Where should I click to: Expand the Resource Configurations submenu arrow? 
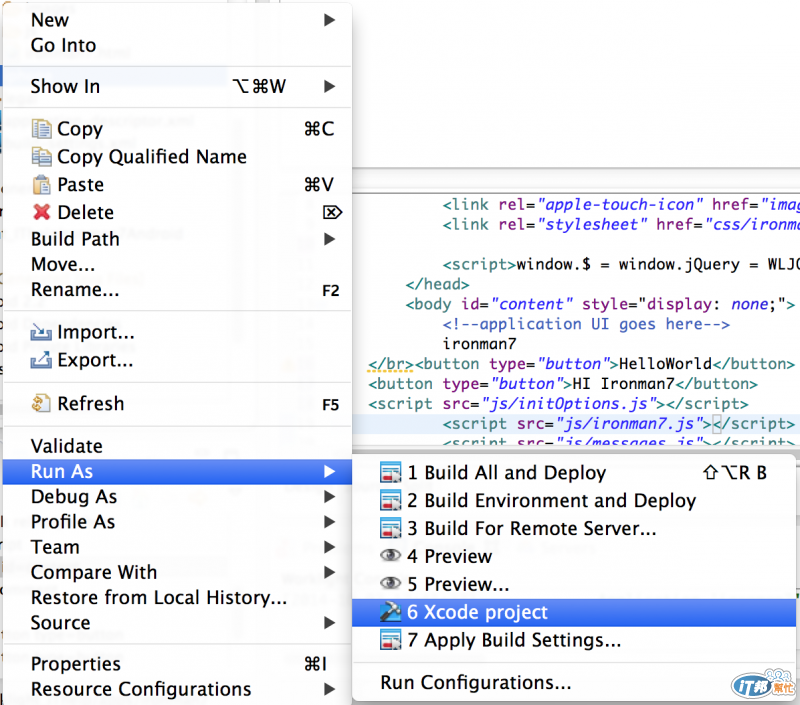point(330,689)
